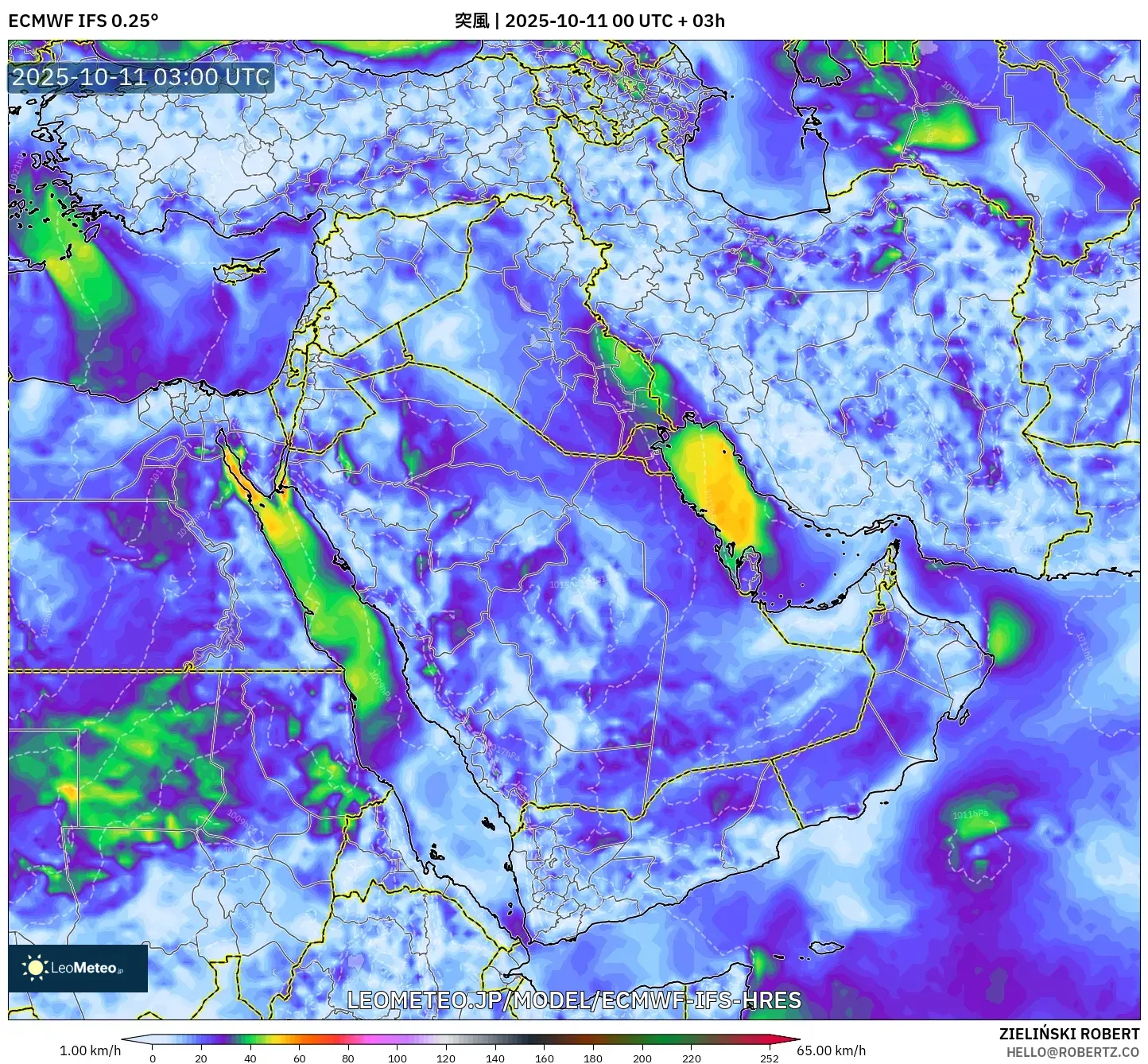Click the 65.00 km/h maximum value label
This screenshot has height=1064, width=1148.
tap(831, 1050)
